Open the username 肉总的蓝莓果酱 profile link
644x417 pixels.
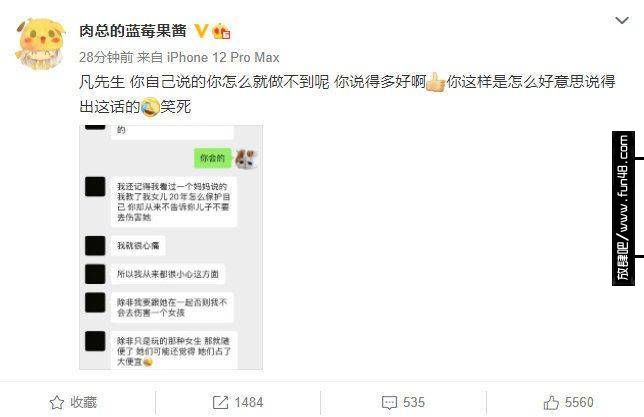point(133,31)
